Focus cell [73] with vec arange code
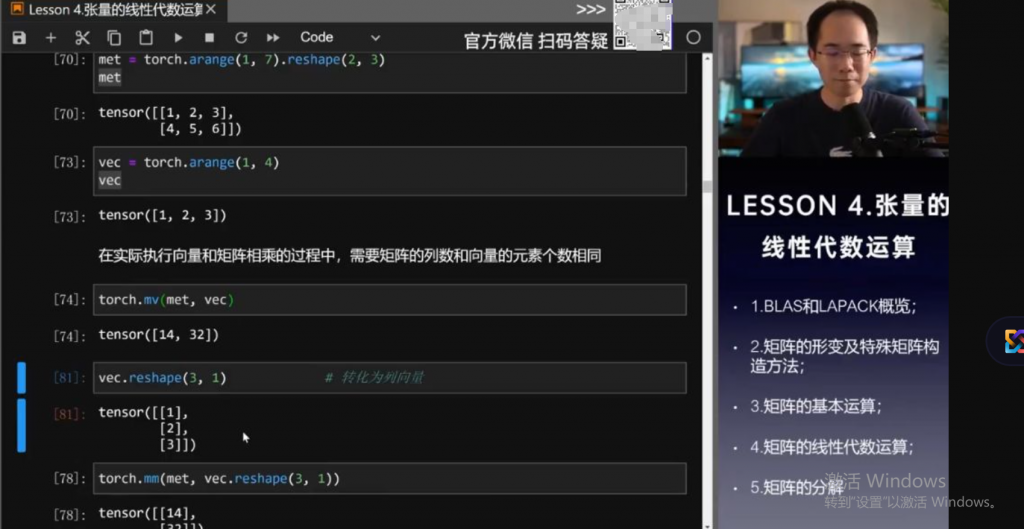This screenshot has width=1024, height=529. (x=389, y=171)
